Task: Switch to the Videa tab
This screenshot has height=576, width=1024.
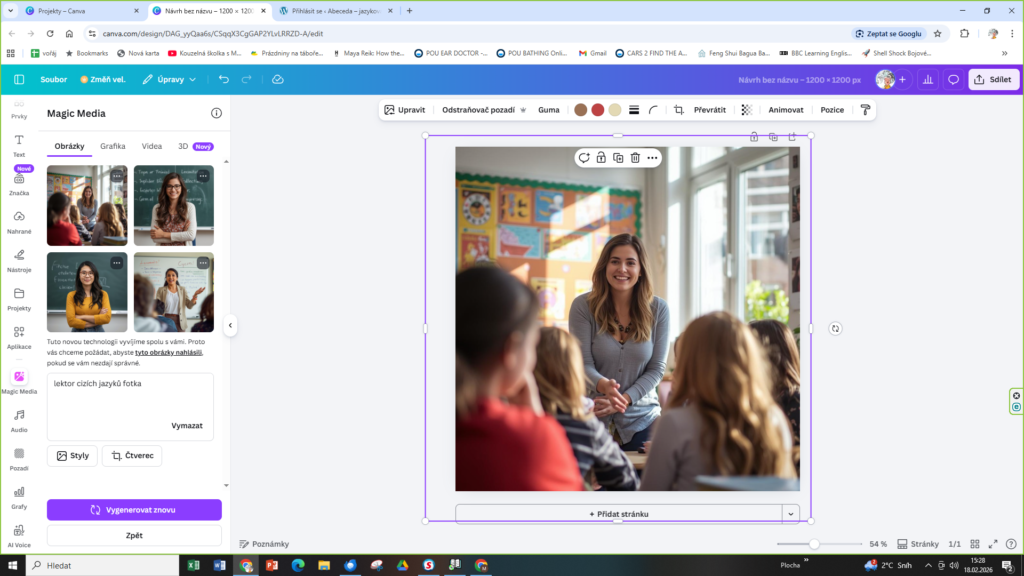Action: (x=152, y=146)
